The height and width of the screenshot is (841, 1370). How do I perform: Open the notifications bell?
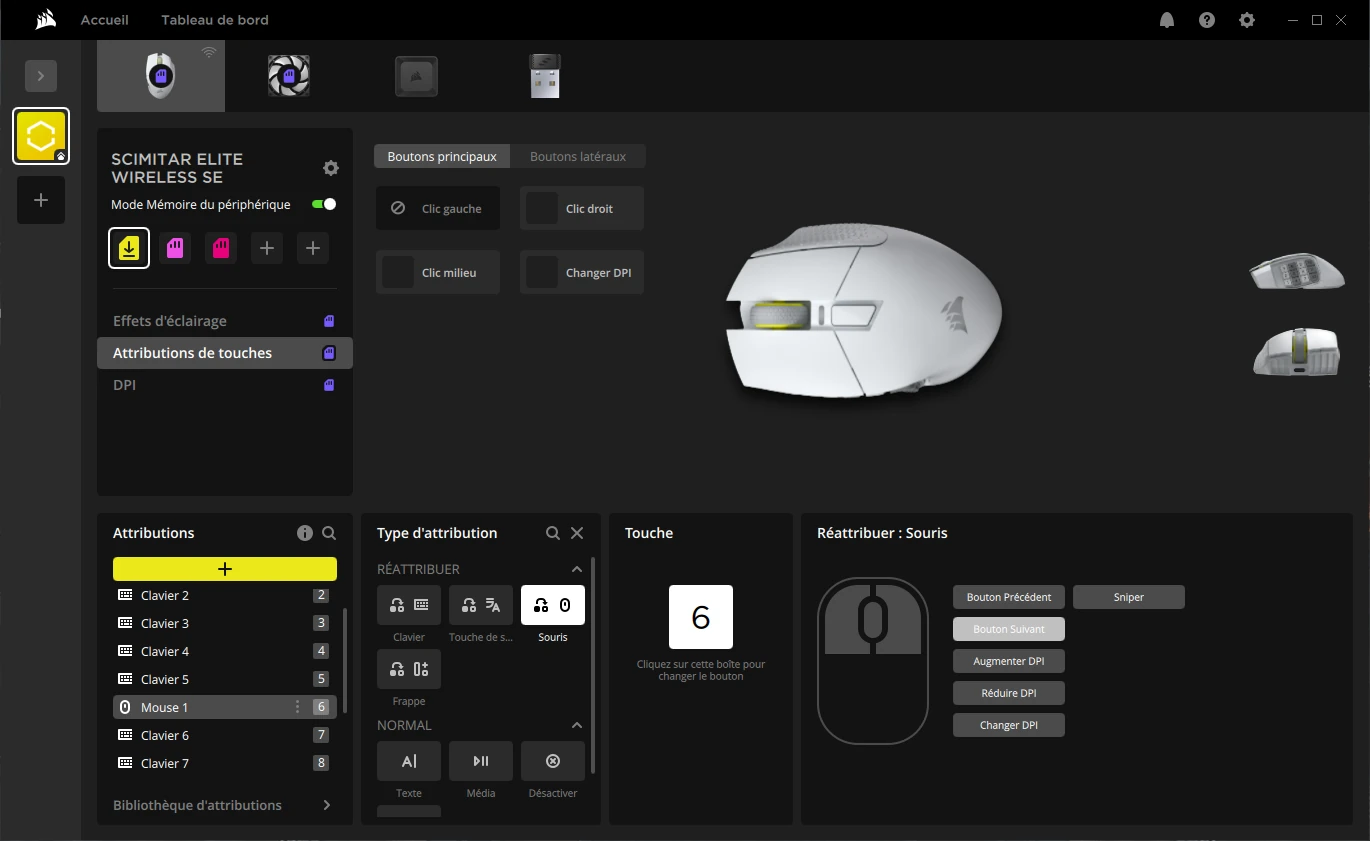[x=1167, y=20]
